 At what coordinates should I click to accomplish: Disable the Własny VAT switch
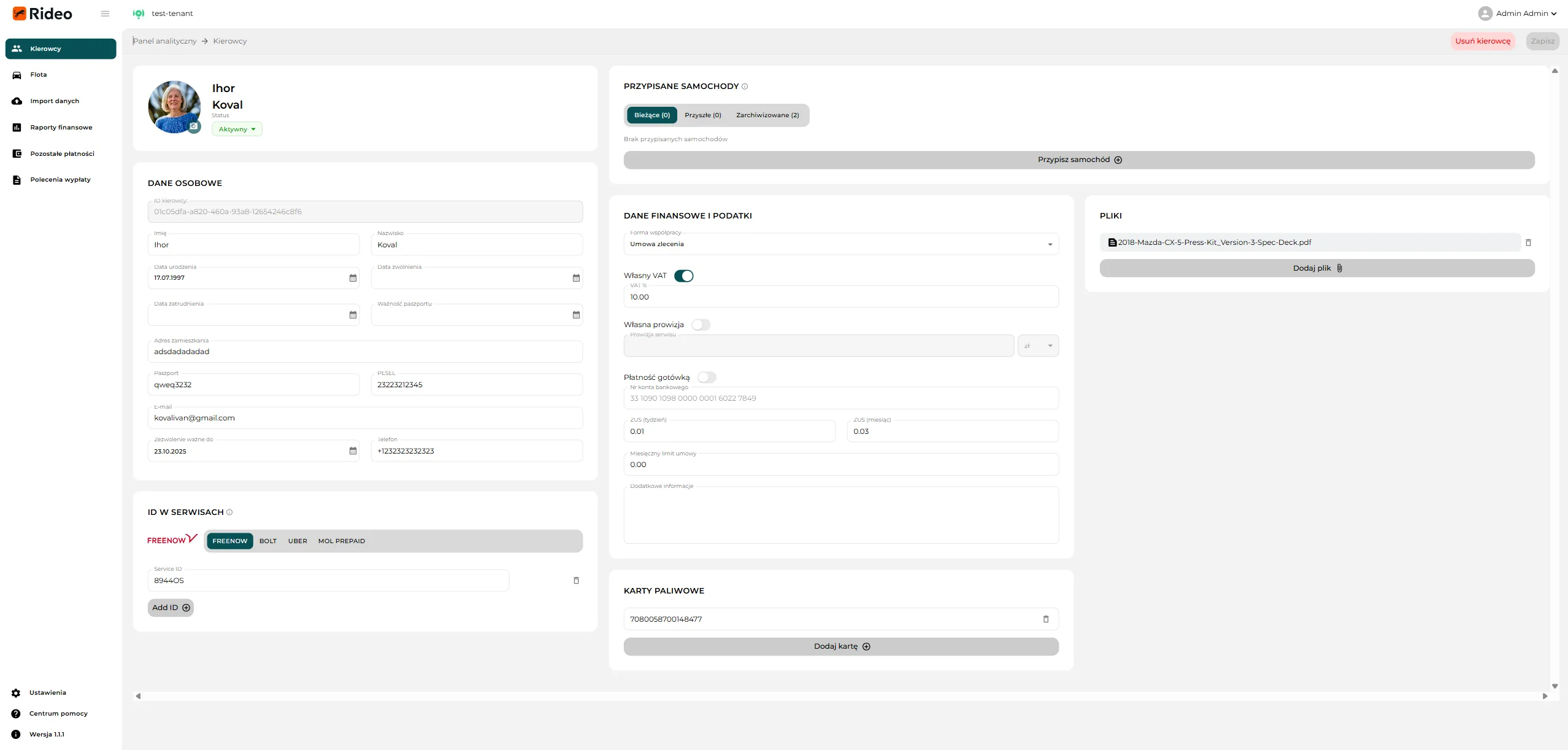click(x=683, y=276)
